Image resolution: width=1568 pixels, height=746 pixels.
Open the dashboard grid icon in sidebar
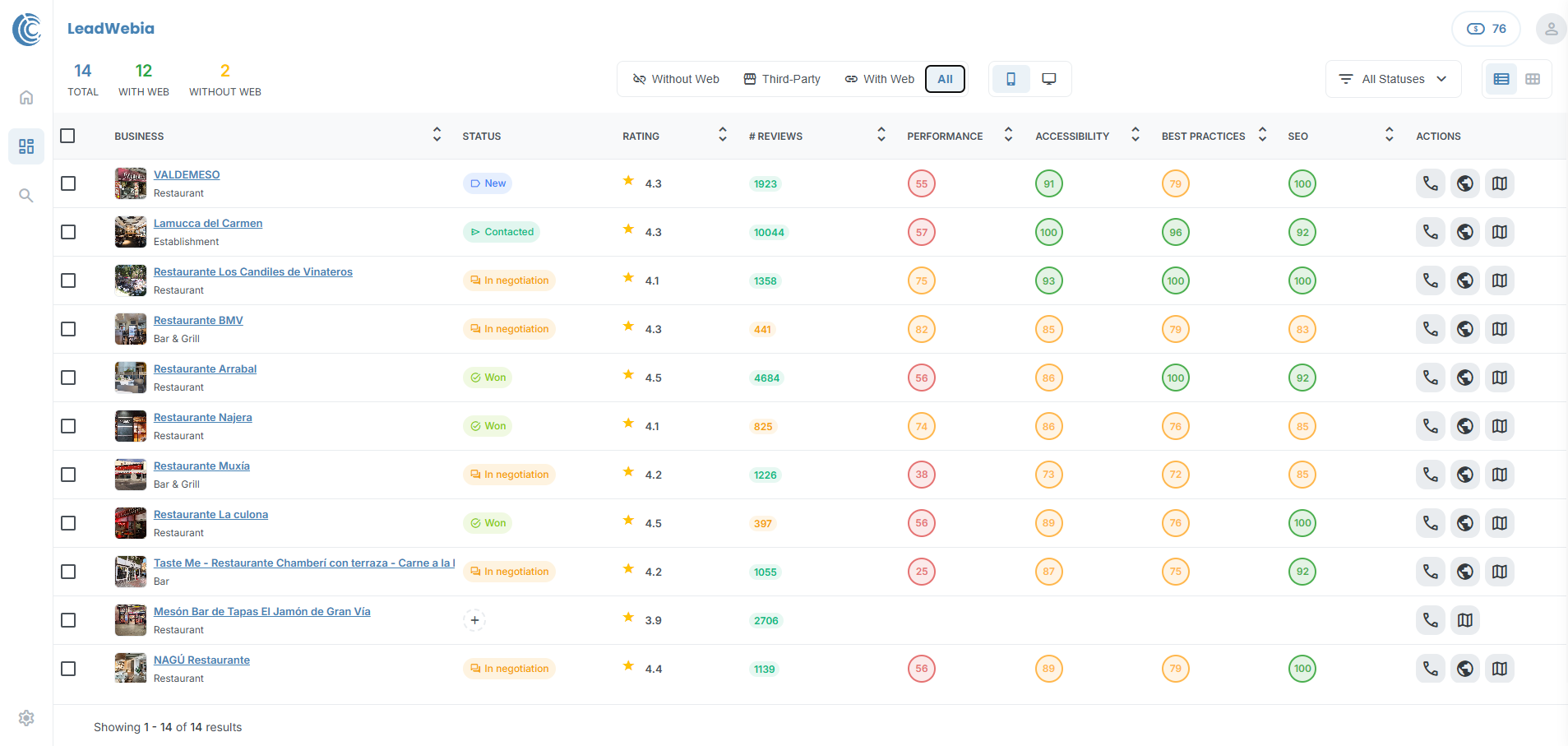point(26,146)
